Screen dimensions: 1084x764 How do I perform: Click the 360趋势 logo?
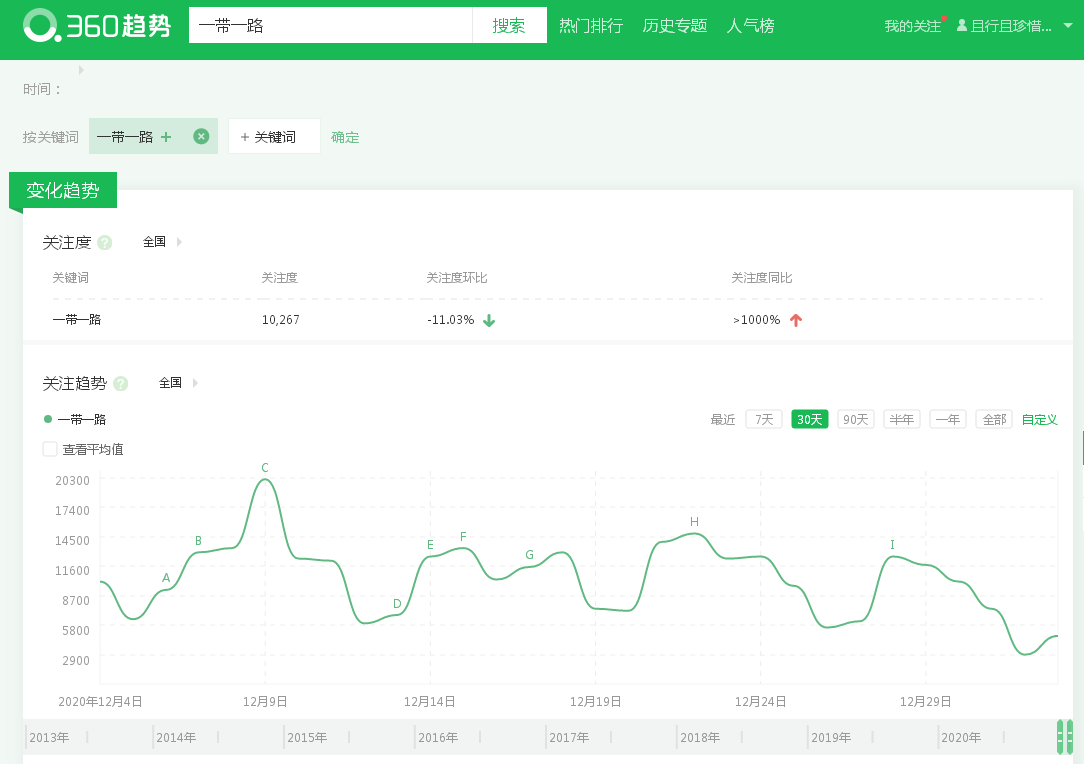97,26
